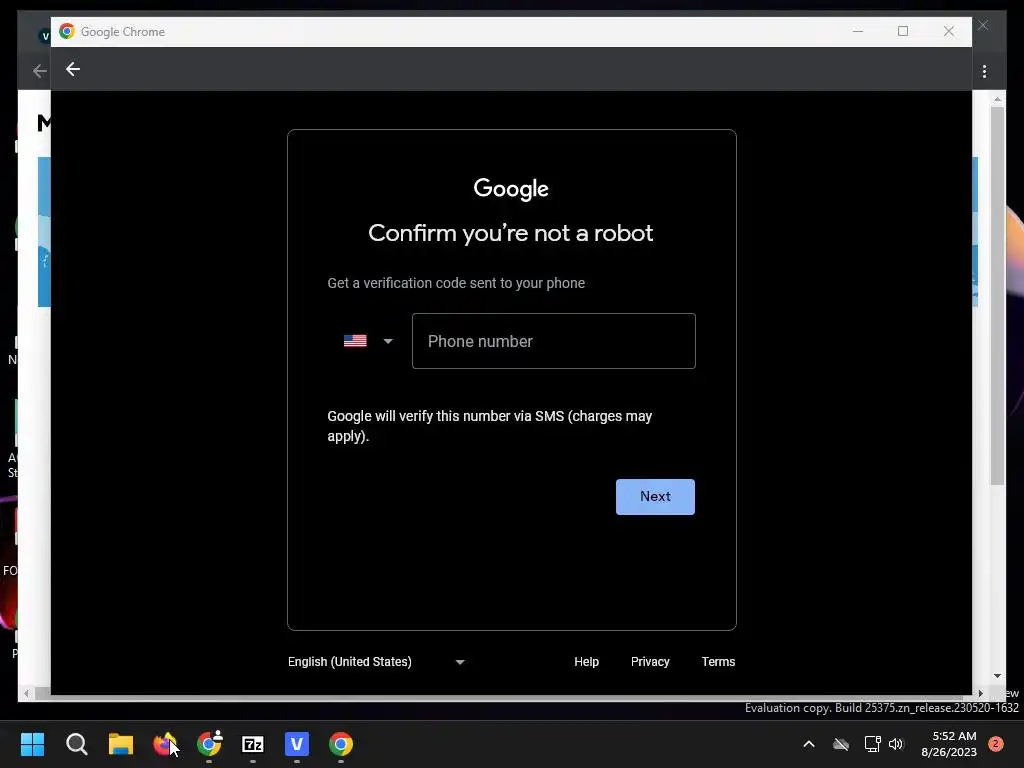Launch File Explorer from taskbar
Viewport: 1024px width, 768px height.
click(121, 744)
